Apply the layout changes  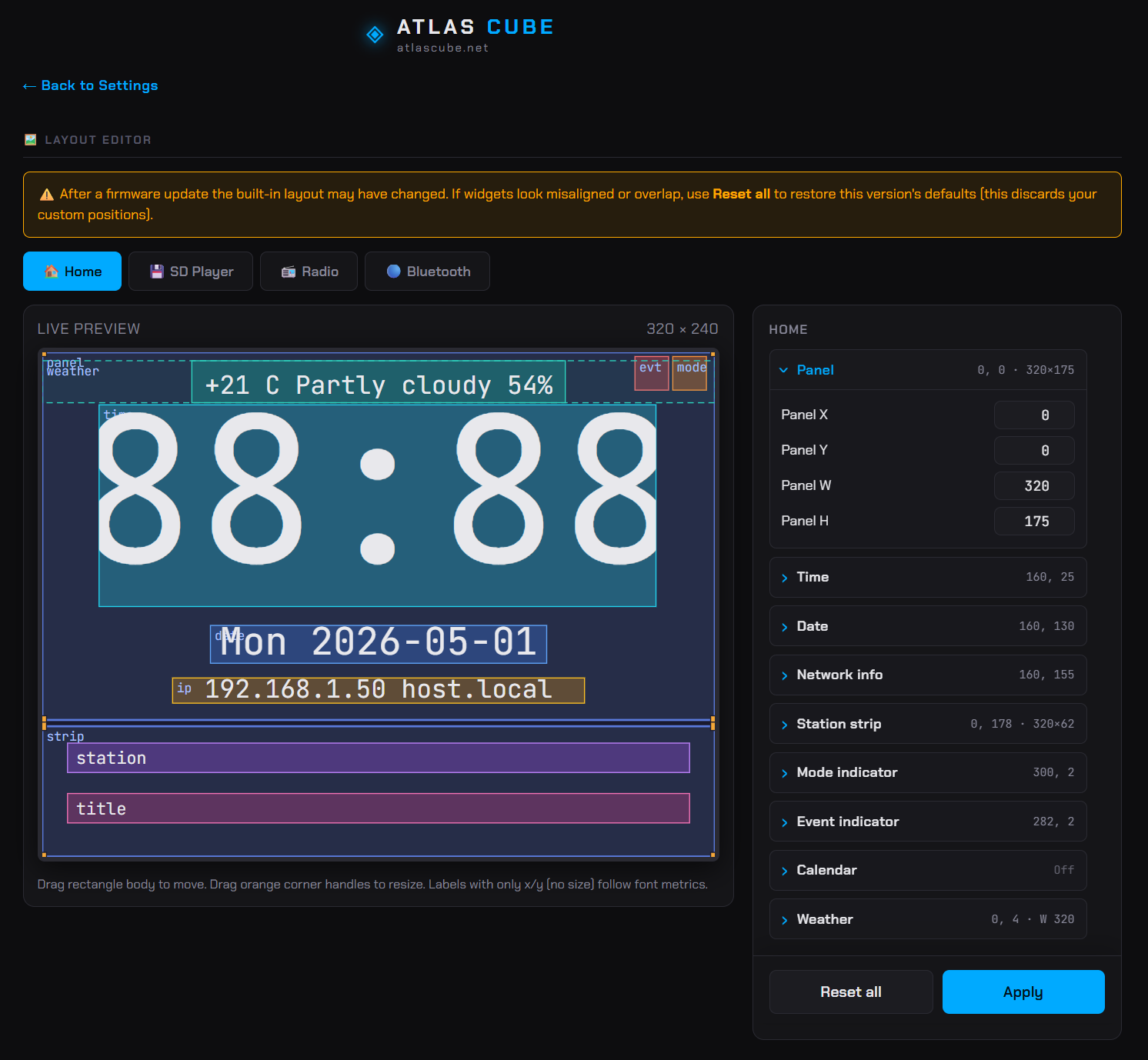click(x=1023, y=992)
